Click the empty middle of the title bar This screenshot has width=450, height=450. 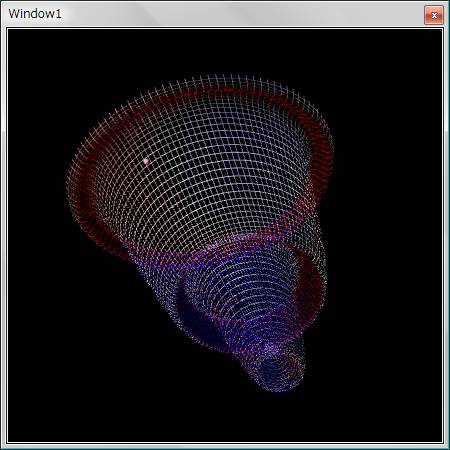tap(233, 14)
